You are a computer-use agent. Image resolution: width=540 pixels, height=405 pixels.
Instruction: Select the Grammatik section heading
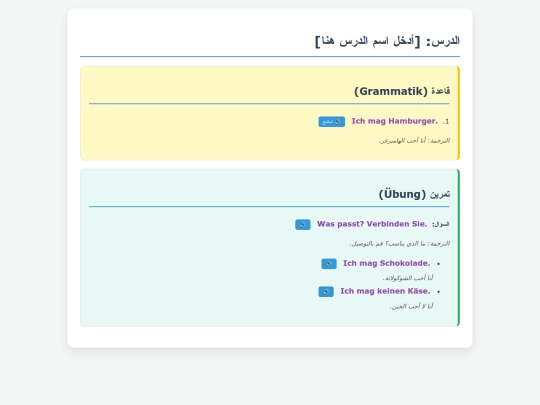click(x=402, y=91)
